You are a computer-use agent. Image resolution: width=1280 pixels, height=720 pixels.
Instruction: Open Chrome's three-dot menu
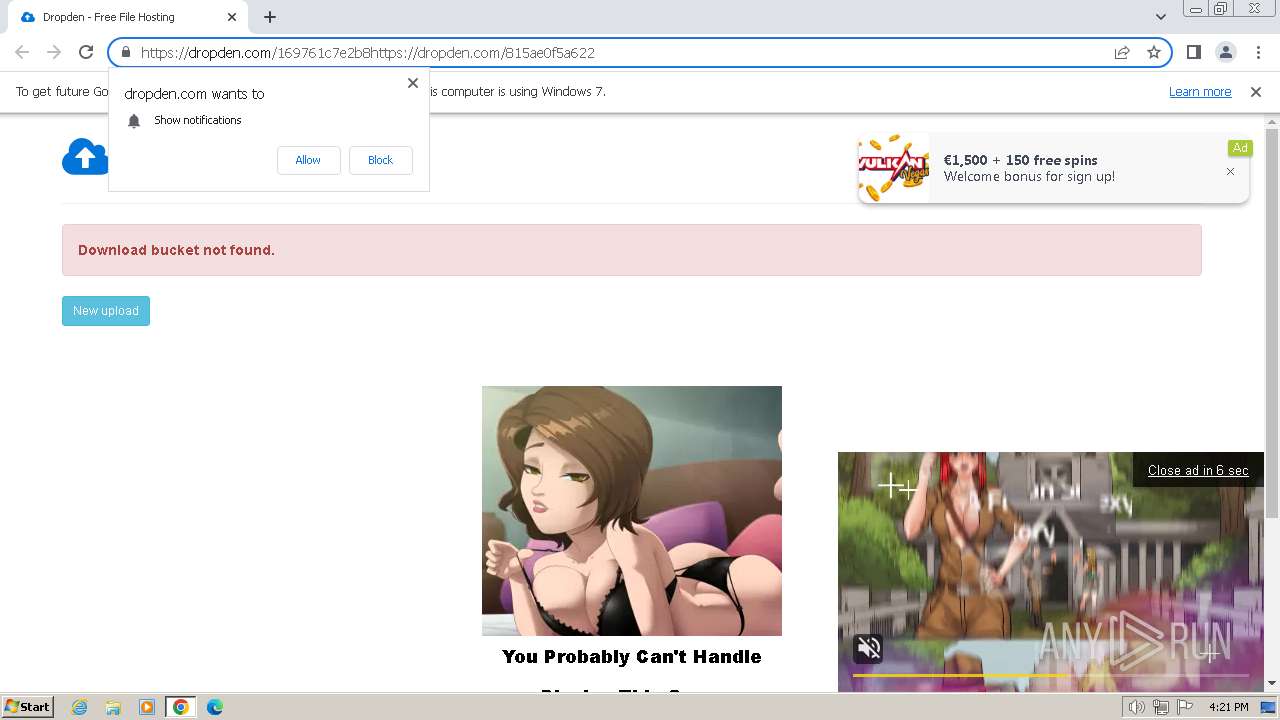1257,52
